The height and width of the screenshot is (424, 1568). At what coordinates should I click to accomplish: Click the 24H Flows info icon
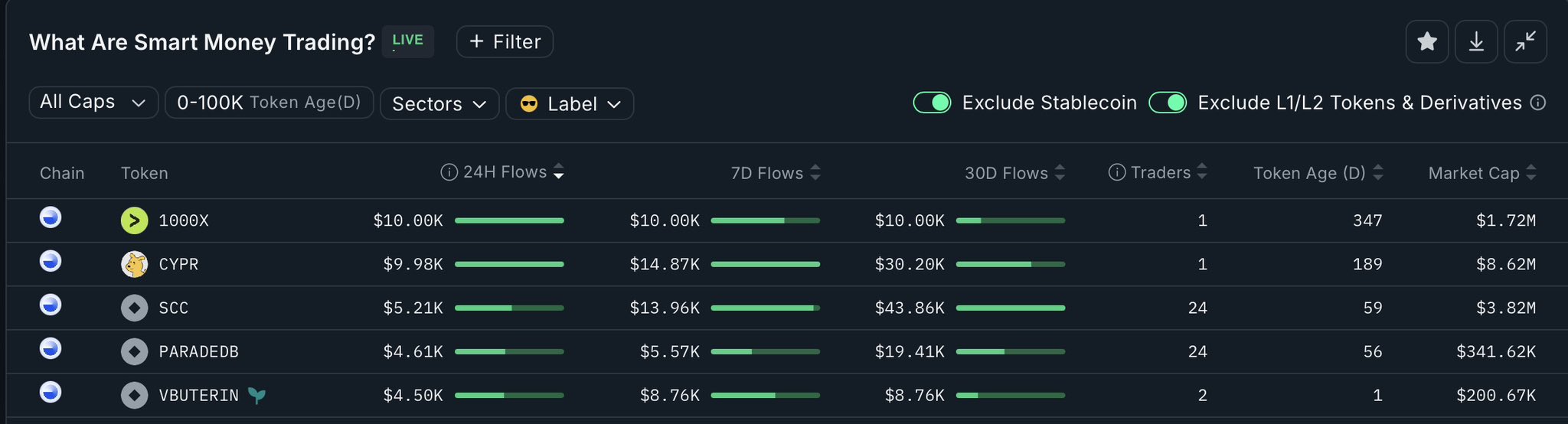[449, 172]
